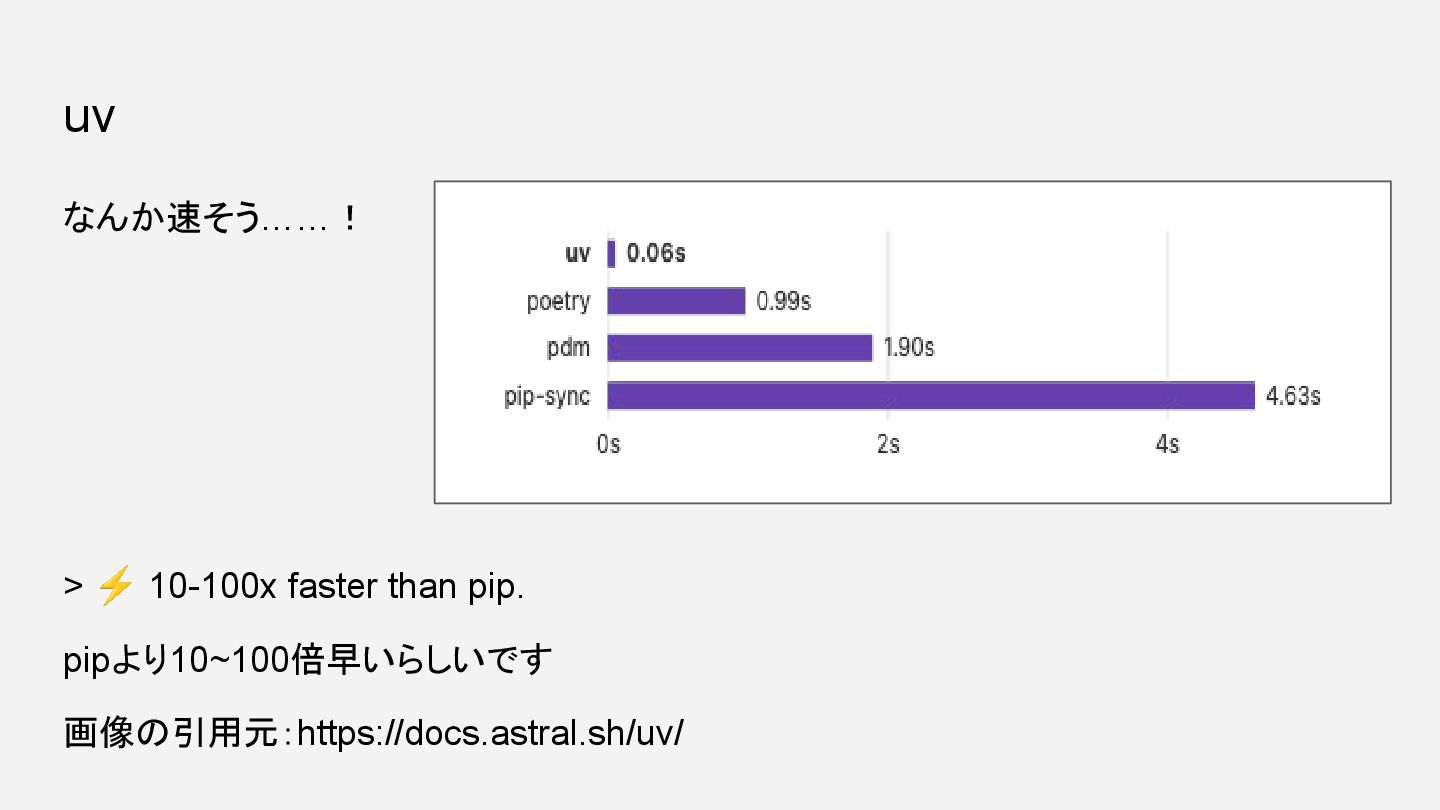Image resolution: width=1440 pixels, height=810 pixels.
Task: Click the poetry bar in chart
Action: coord(676,301)
